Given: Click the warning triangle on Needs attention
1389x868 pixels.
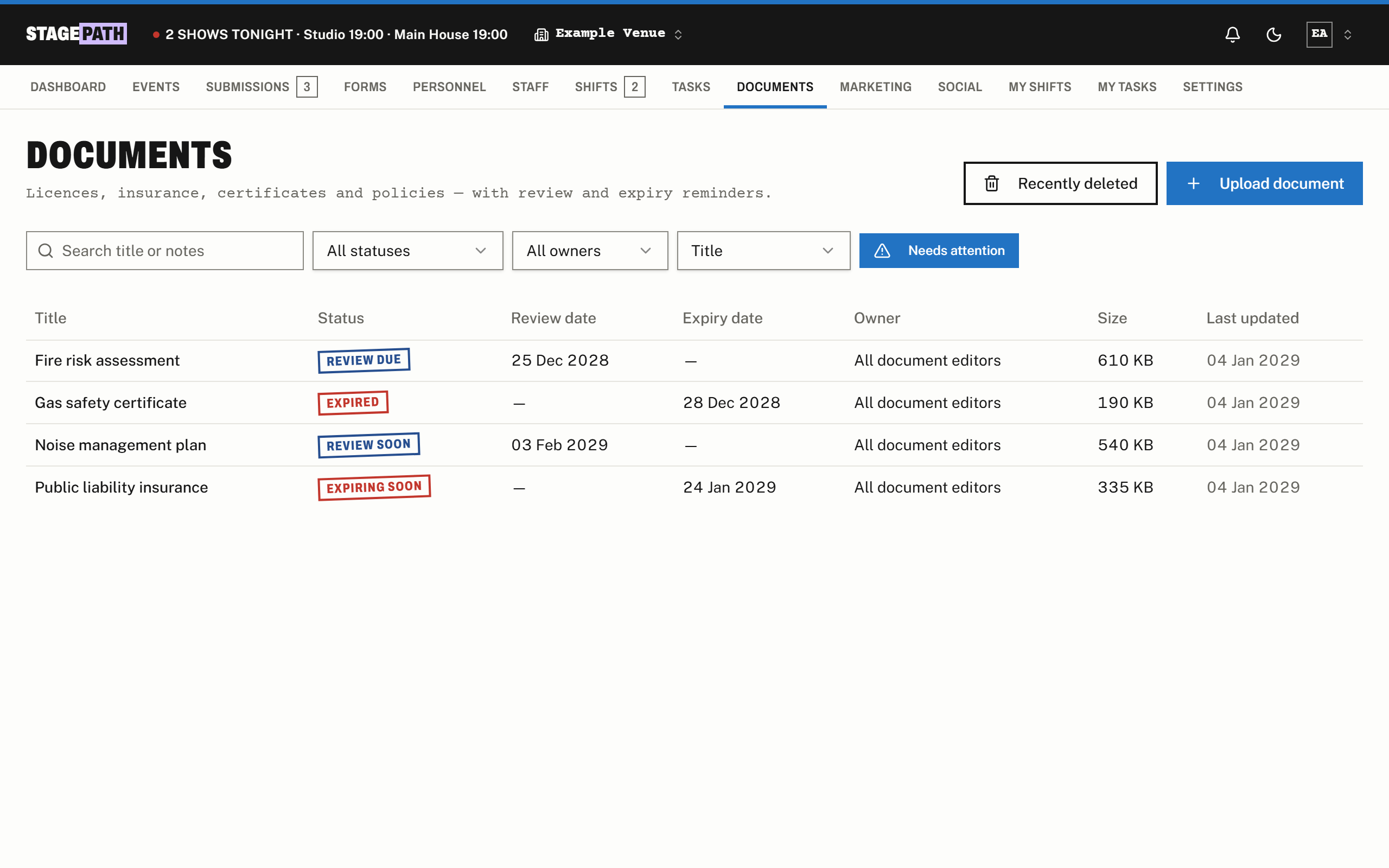Looking at the screenshot, I should [x=882, y=251].
